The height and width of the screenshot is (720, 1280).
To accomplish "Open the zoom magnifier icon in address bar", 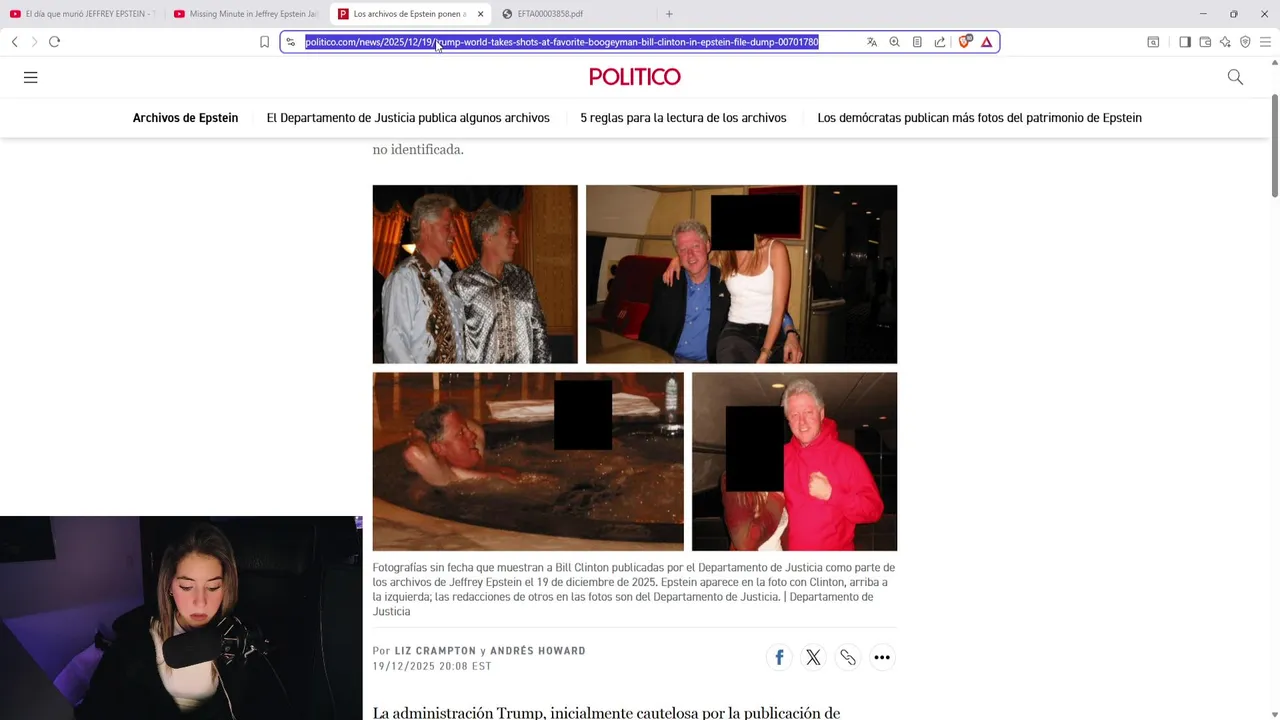I will [895, 42].
